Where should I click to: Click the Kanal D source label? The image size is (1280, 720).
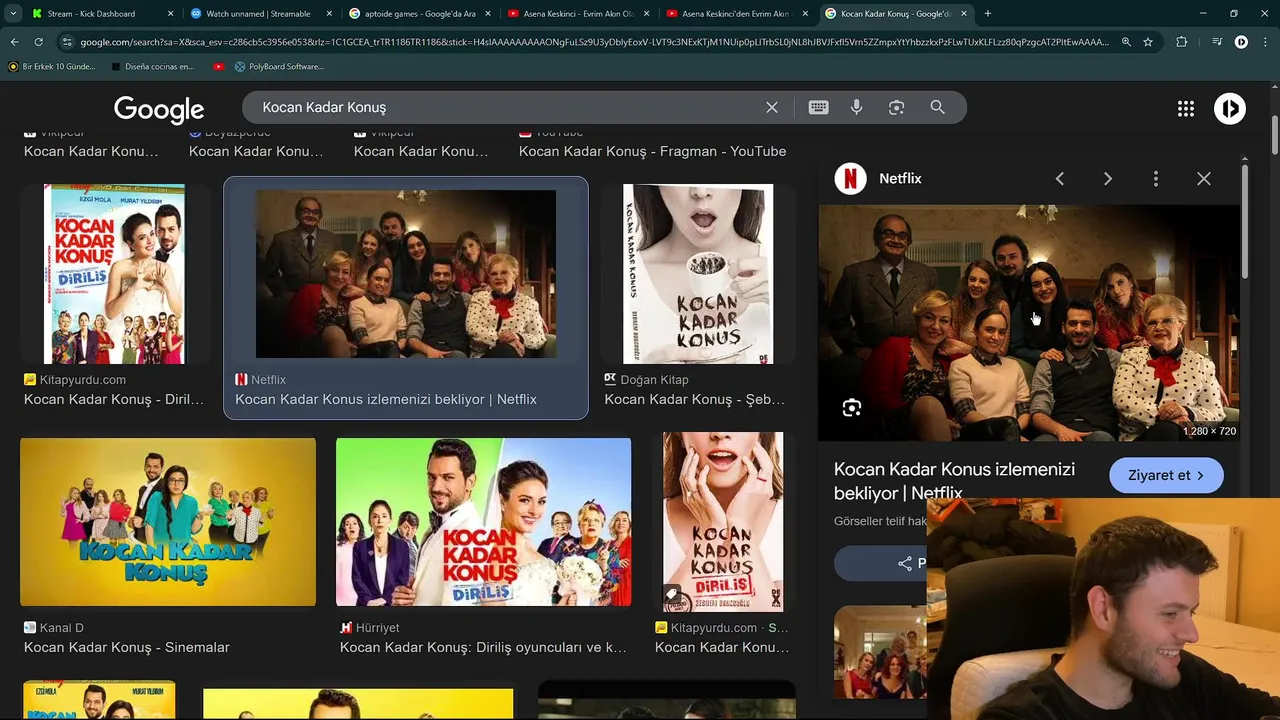point(62,627)
